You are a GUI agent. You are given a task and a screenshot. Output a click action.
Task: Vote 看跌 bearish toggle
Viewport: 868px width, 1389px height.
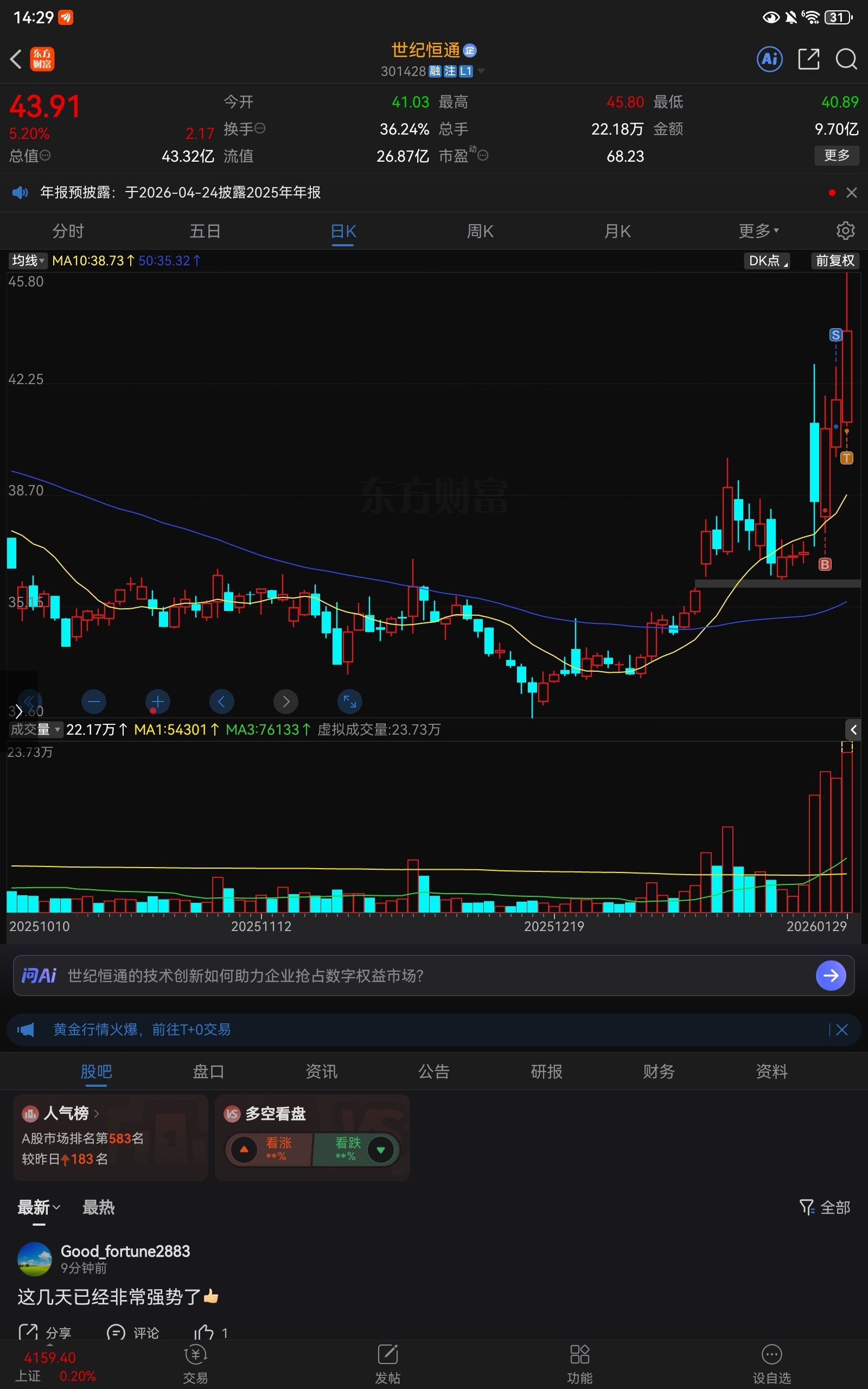tap(356, 1150)
